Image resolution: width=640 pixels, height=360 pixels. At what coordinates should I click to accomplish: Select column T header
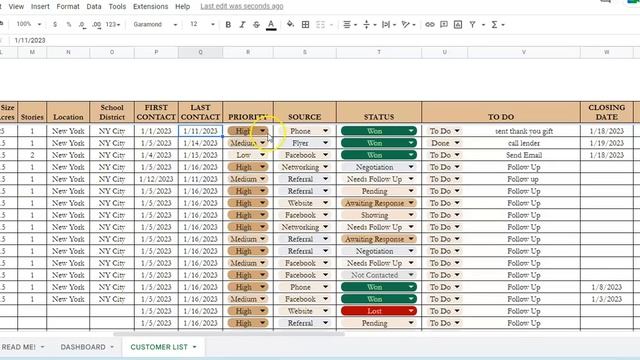pos(379,52)
